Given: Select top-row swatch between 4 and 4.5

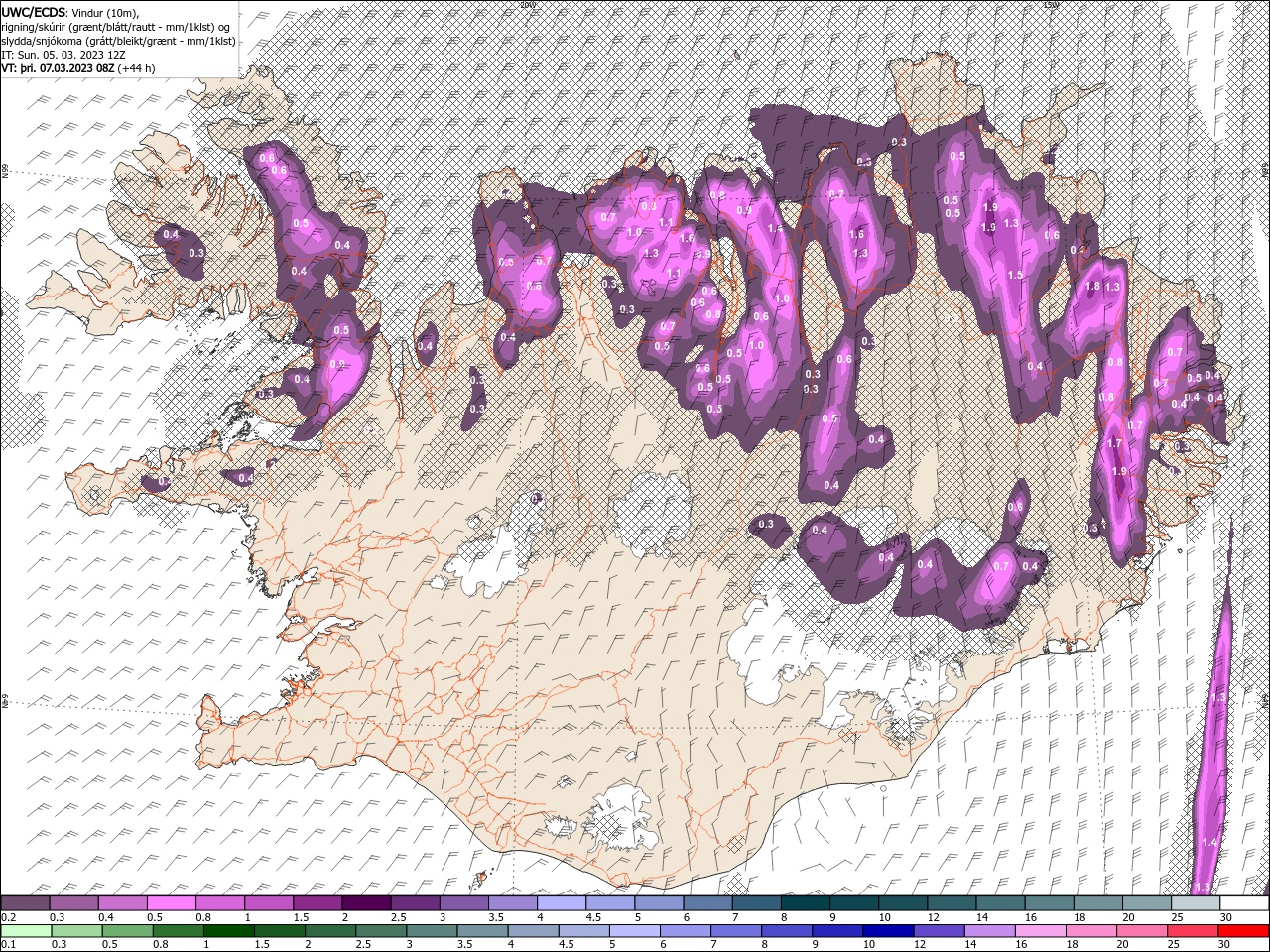Looking at the screenshot, I should (562, 903).
